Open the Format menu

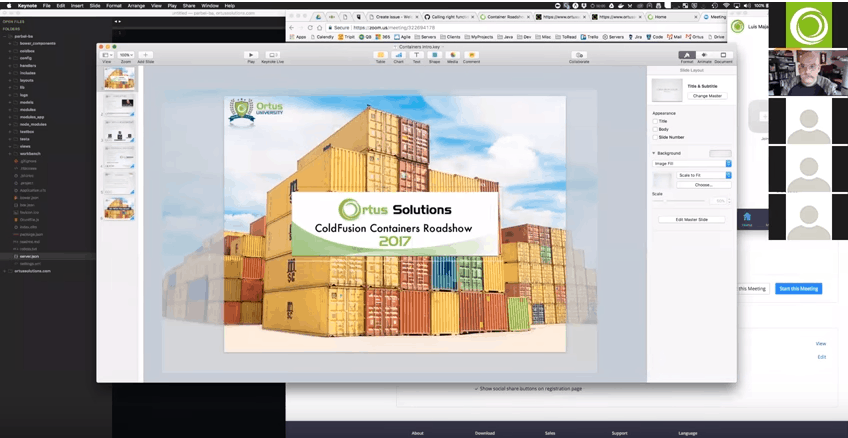[x=114, y=5]
